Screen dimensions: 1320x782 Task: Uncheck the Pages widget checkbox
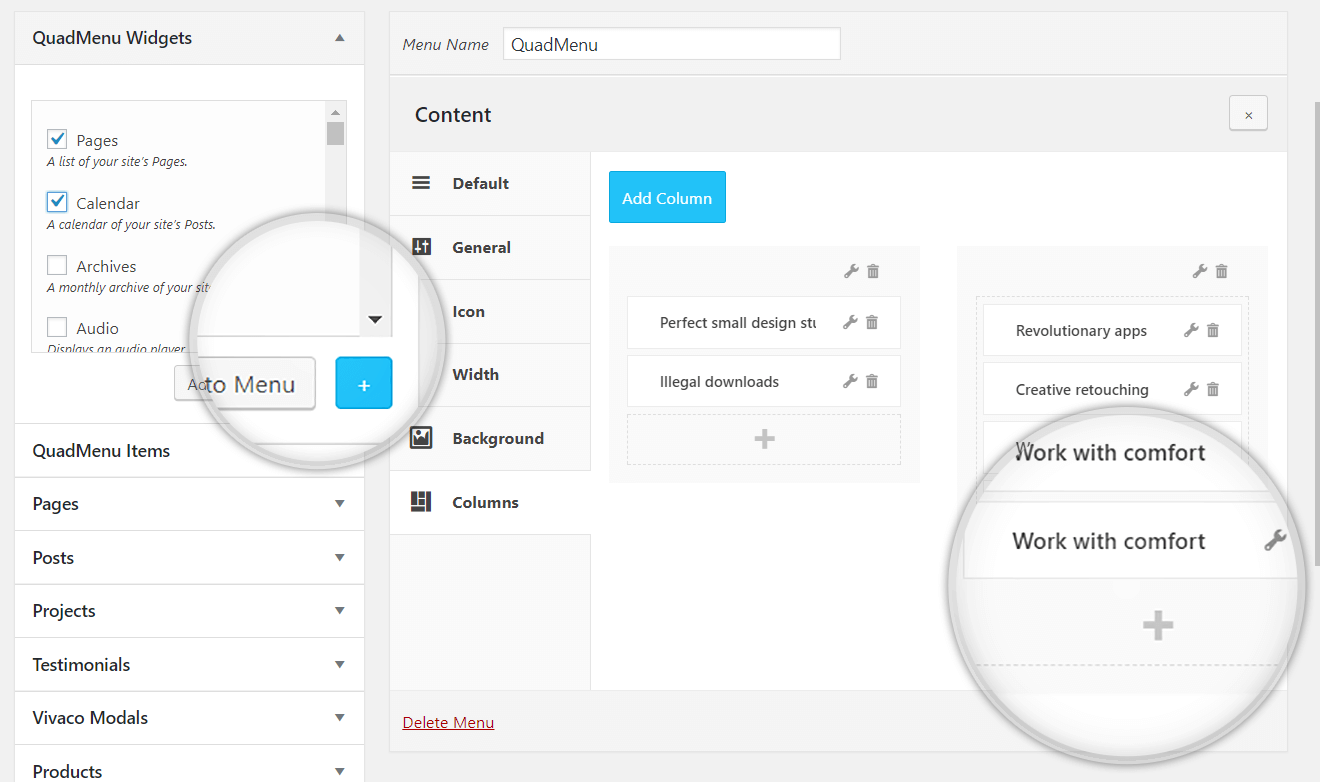[57, 139]
